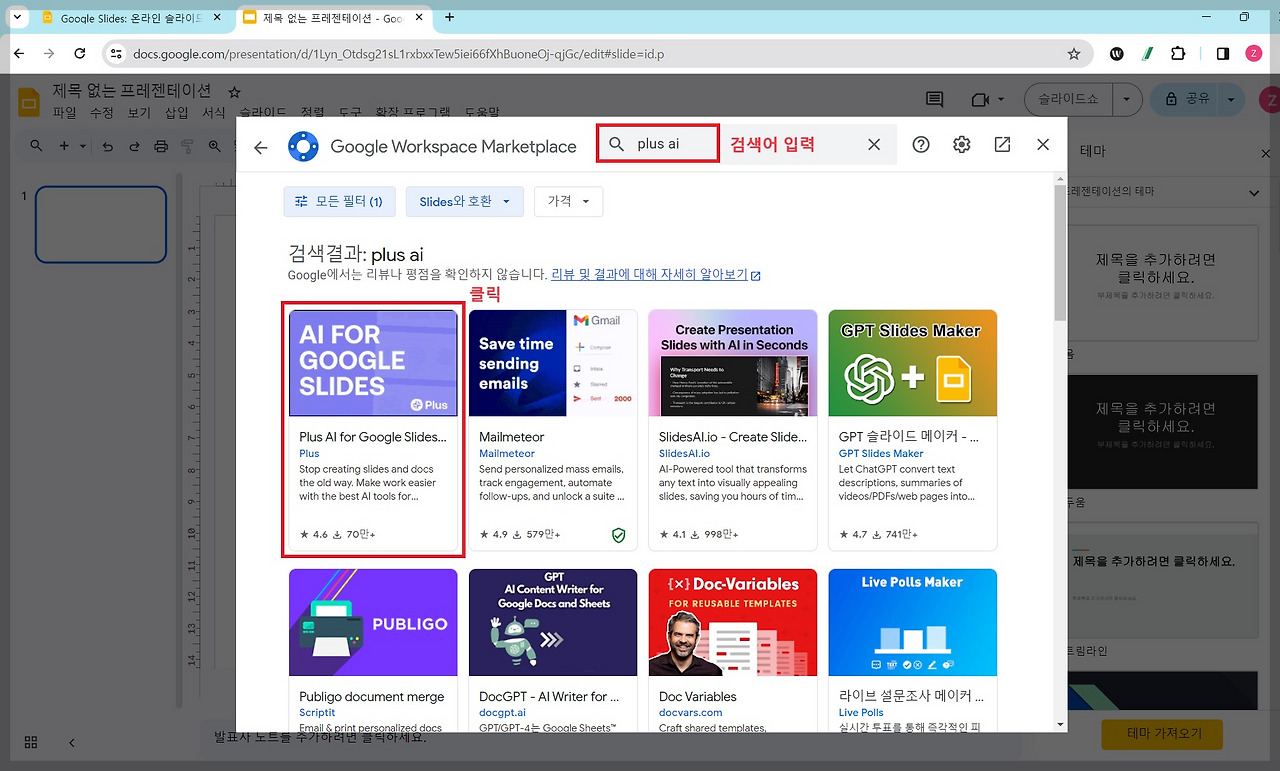Clear the search field with X icon
The height and width of the screenshot is (771, 1280).
pos(874,145)
